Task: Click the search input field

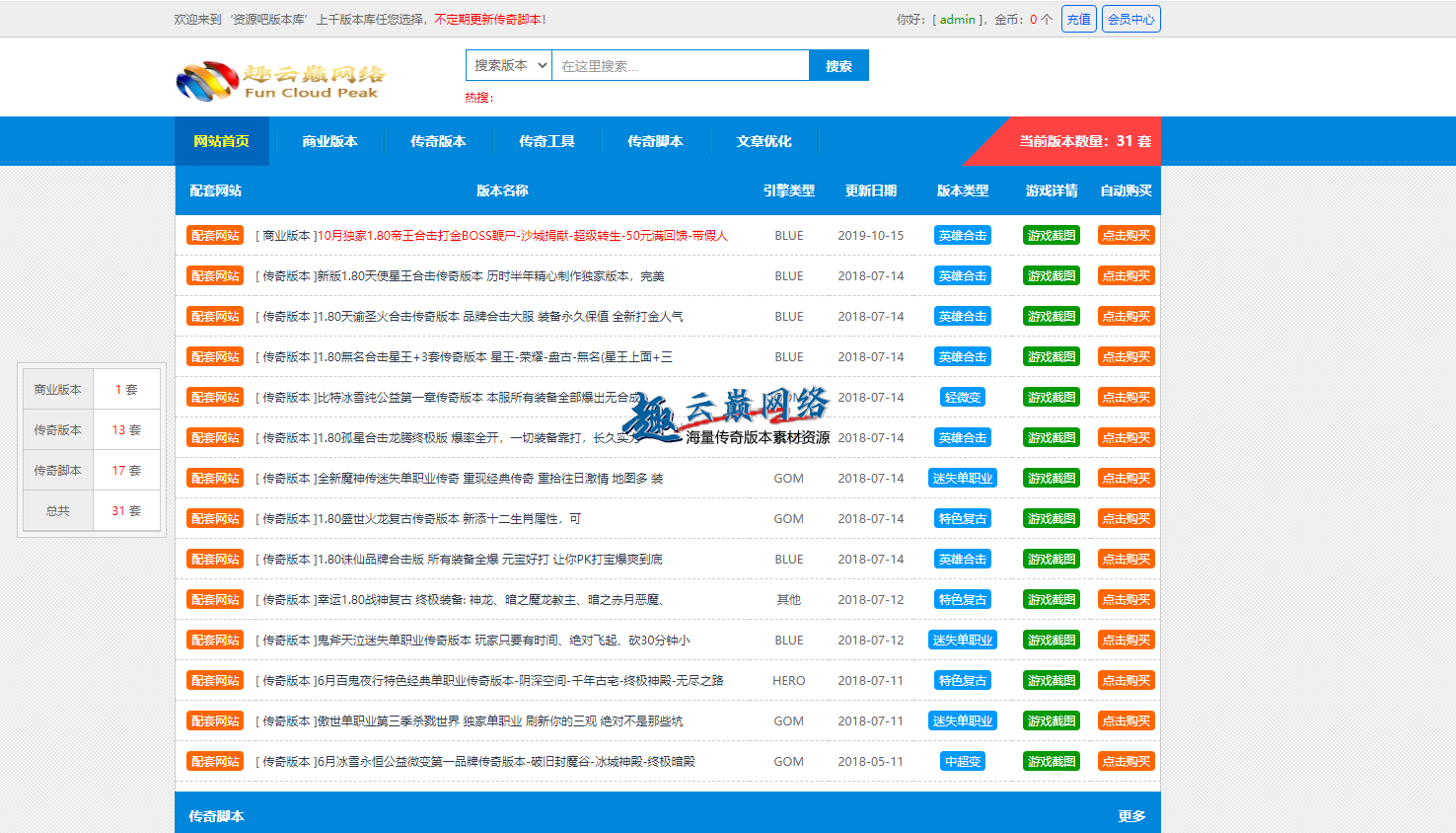Action: (x=680, y=66)
